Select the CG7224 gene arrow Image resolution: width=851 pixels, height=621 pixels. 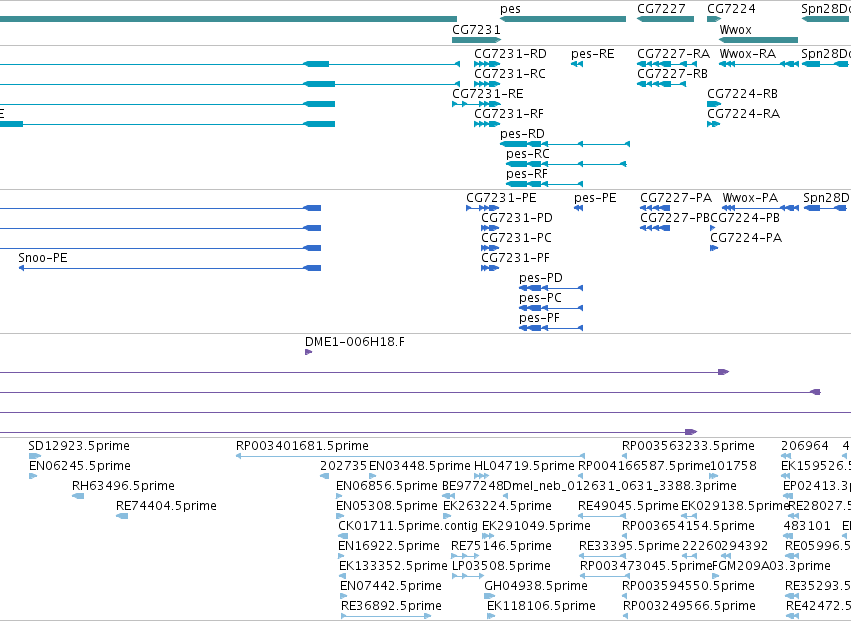tap(714, 19)
